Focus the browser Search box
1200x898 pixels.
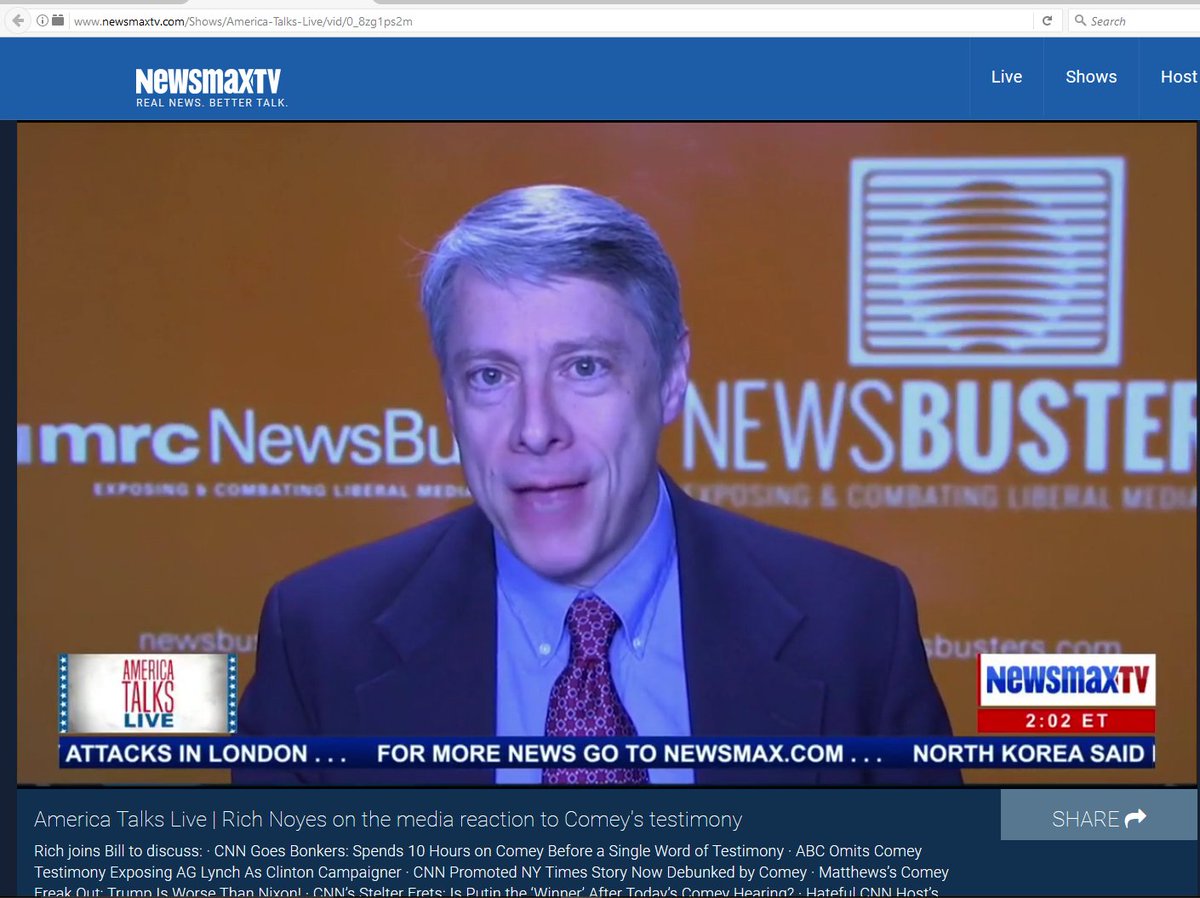pyautogui.click(x=1135, y=20)
